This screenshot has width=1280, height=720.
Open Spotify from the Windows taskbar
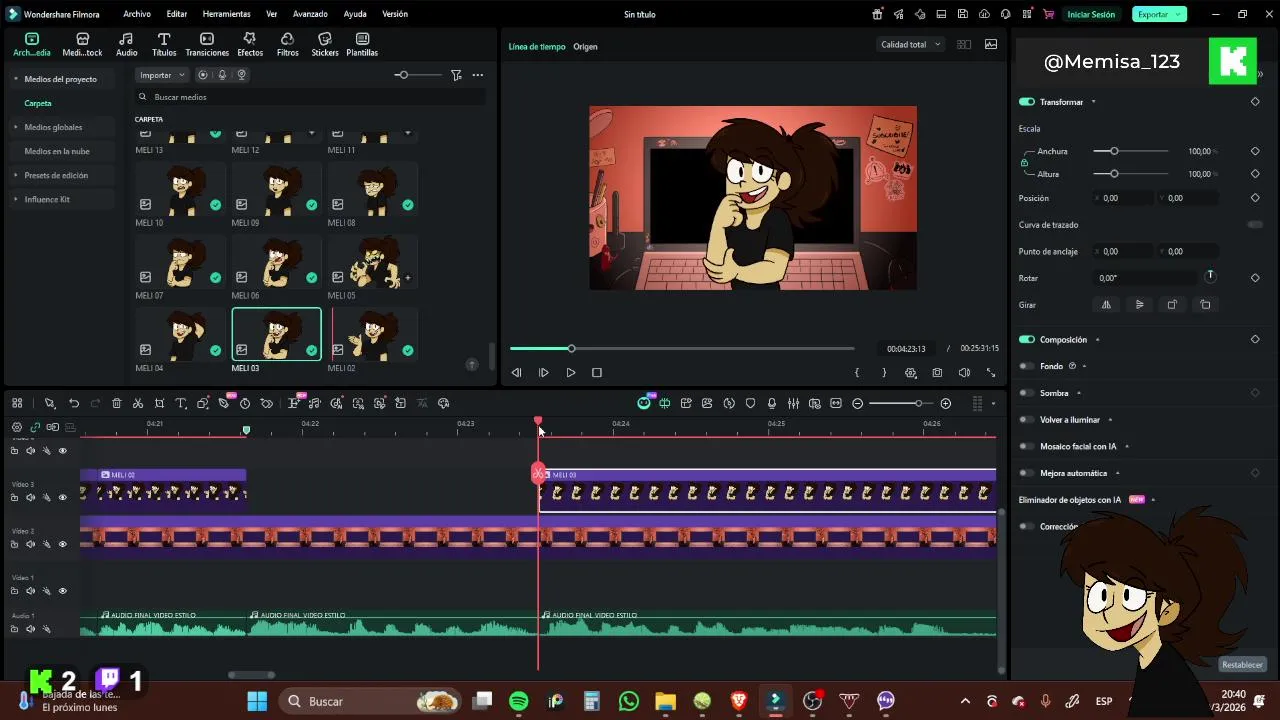pyautogui.click(x=519, y=701)
